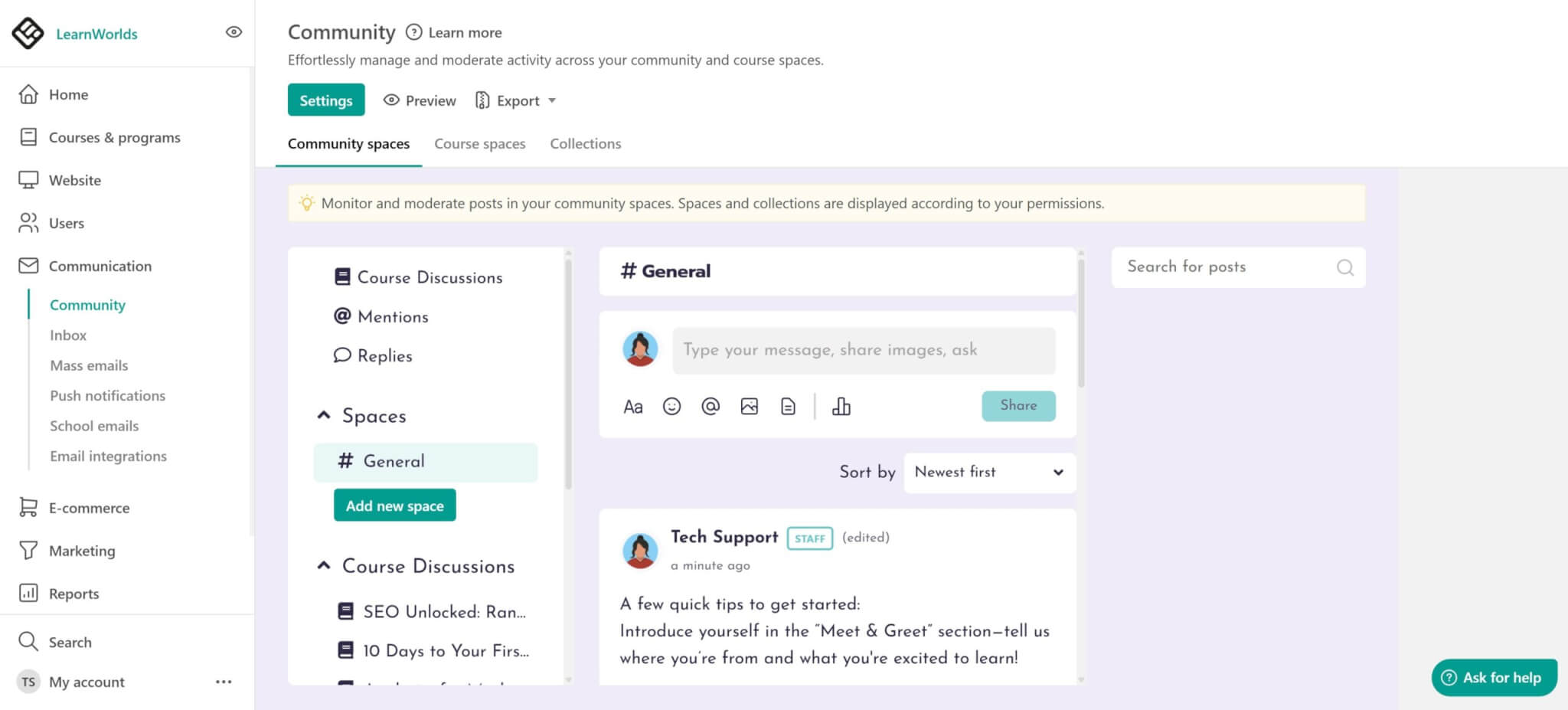
Task: Click the @ mention icon below the message box
Action: pyautogui.click(x=710, y=407)
